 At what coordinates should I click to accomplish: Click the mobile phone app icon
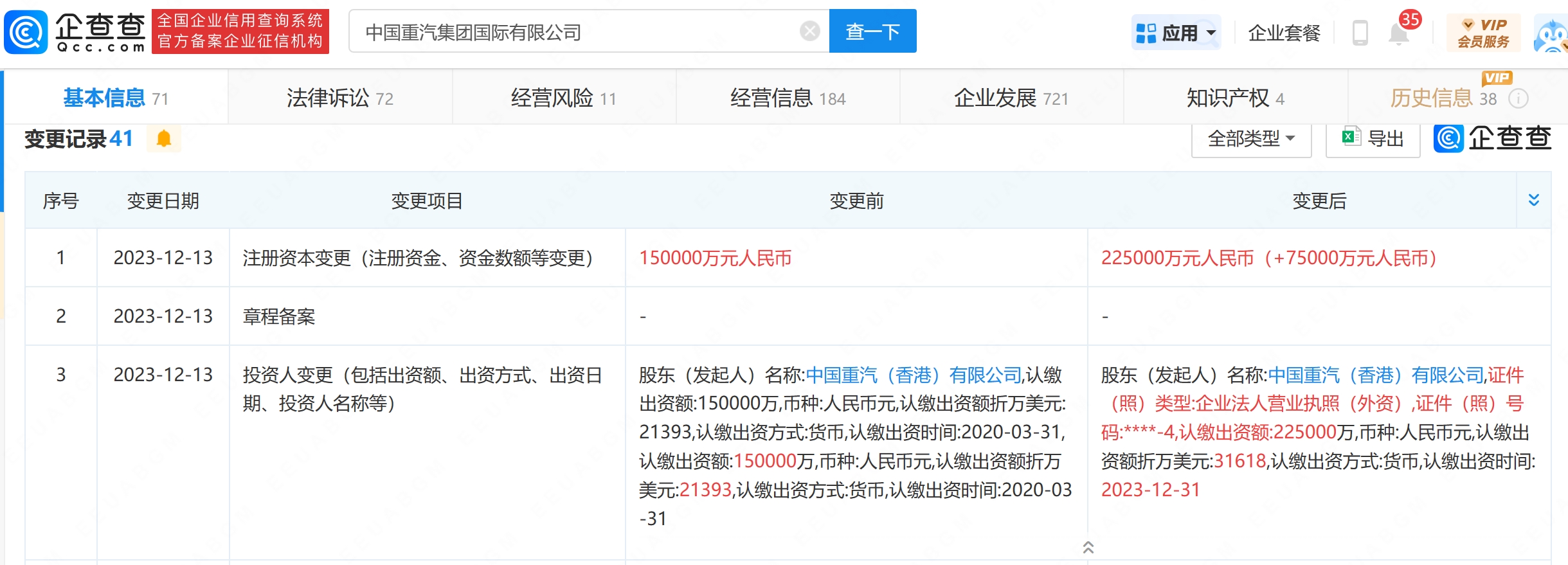pyautogui.click(x=1360, y=32)
